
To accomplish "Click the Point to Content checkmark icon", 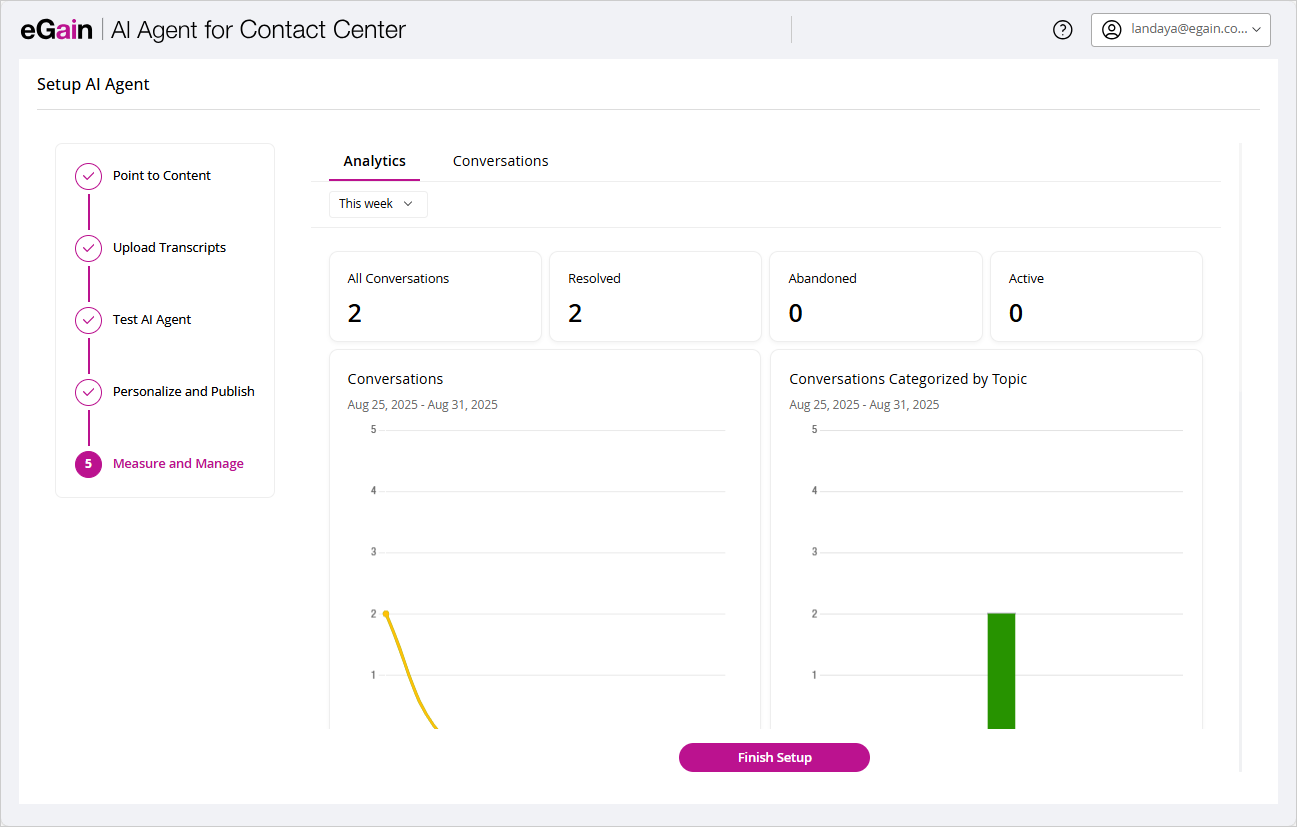I will pos(89,177).
